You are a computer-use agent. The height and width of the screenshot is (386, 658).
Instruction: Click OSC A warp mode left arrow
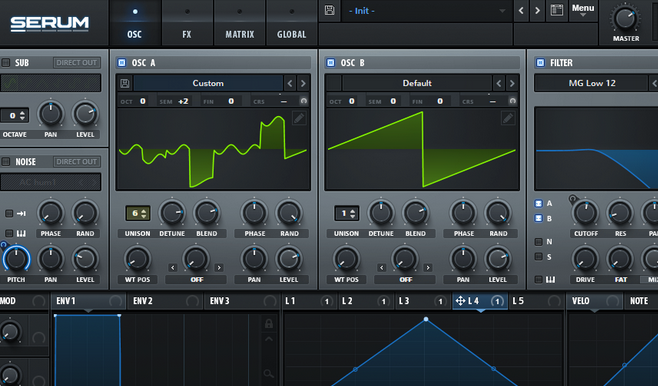pyautogui.click(x=172, y=268)
